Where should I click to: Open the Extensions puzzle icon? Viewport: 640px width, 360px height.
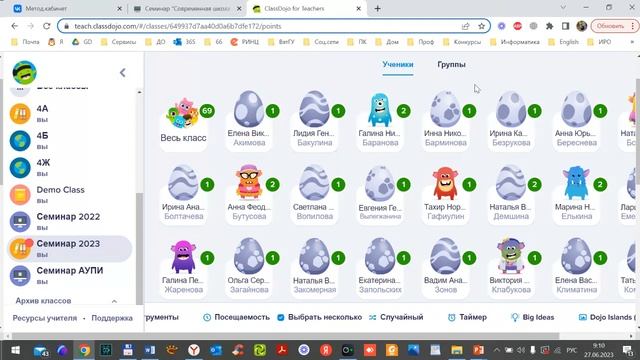pos(549,26)
